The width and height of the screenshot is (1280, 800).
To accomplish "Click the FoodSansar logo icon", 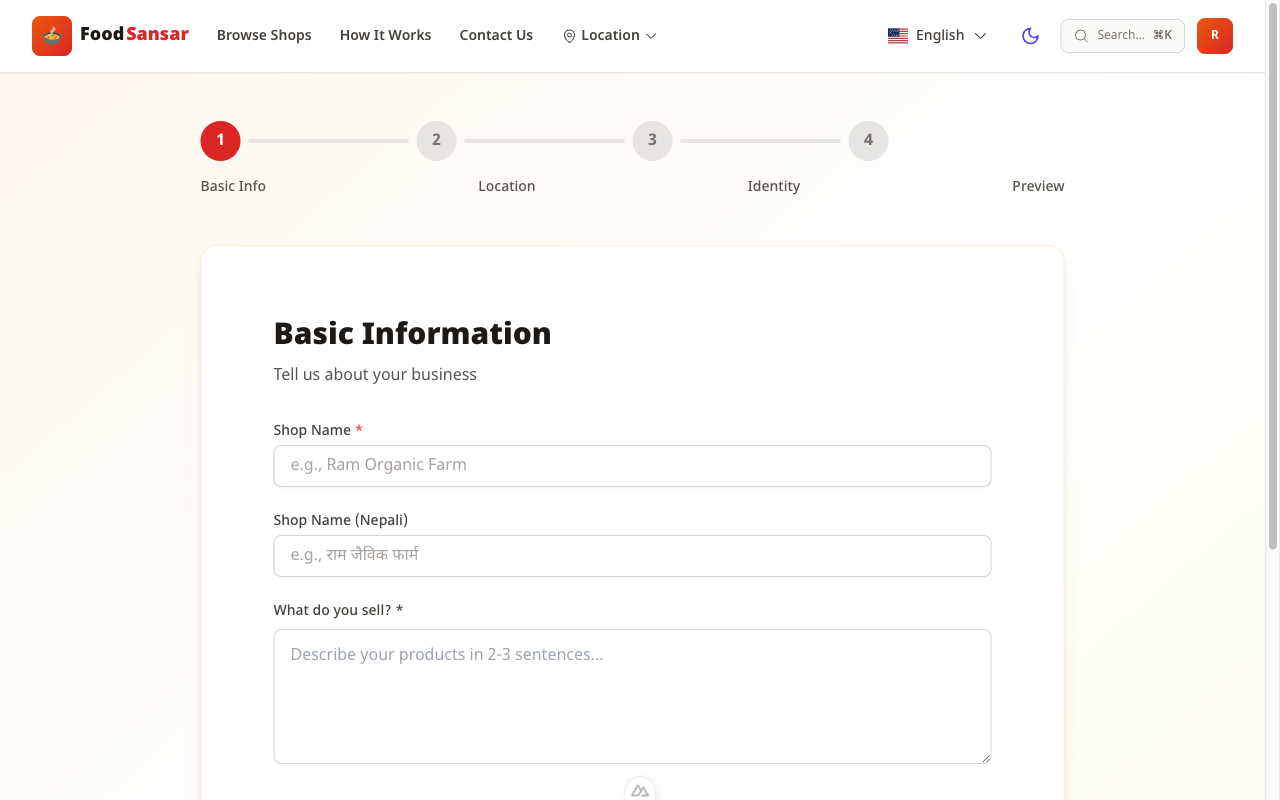I will (x=52, y=36).
